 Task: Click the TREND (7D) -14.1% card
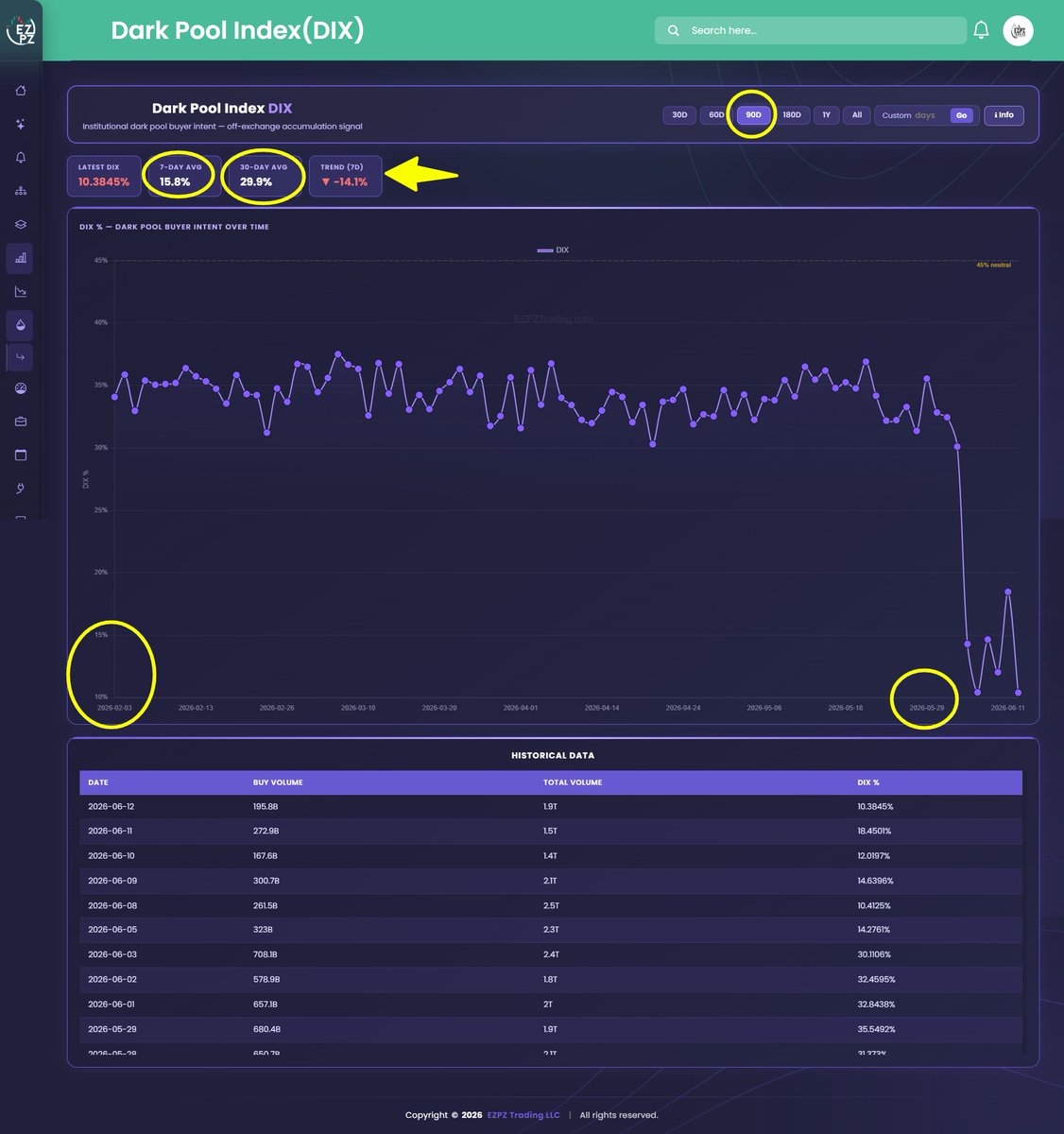[345, 176]
